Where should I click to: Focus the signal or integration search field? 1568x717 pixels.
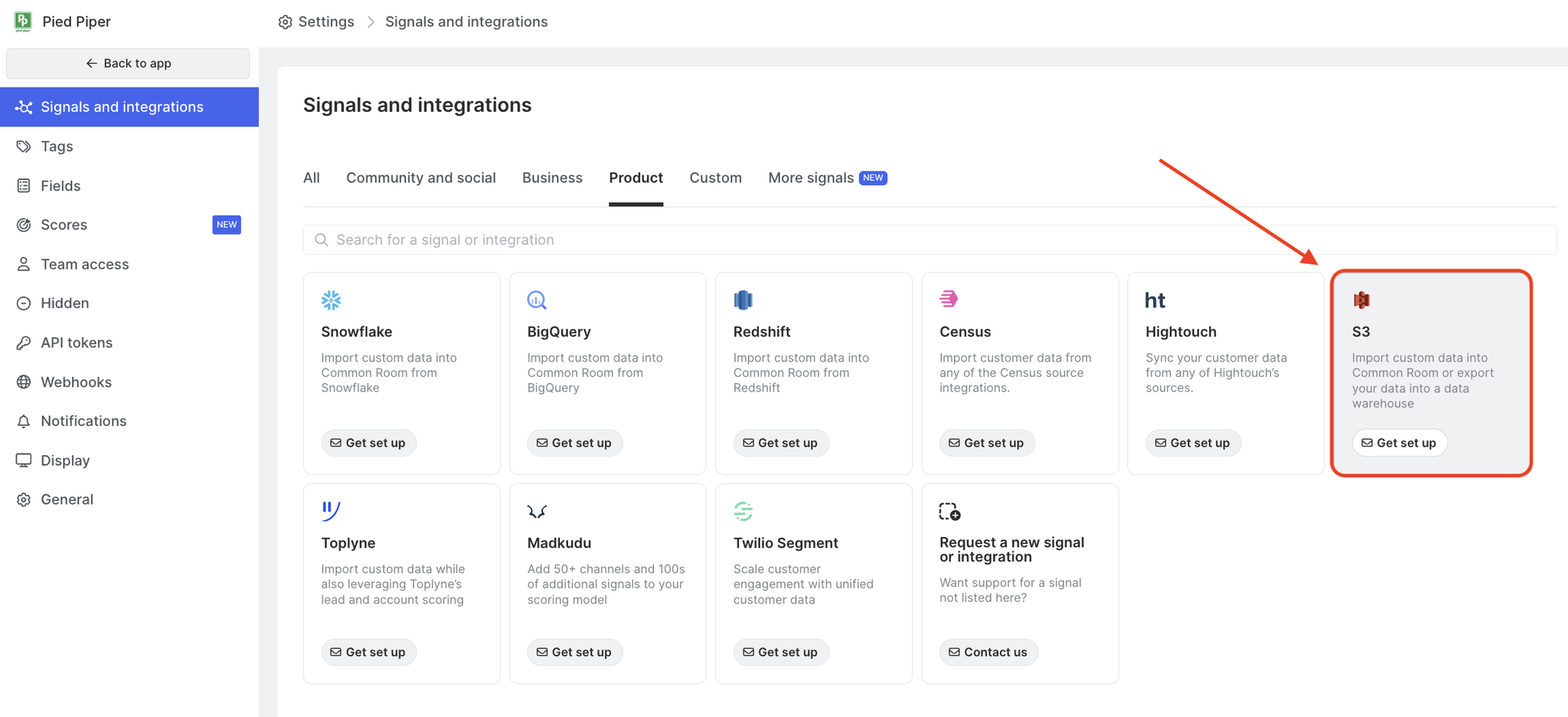[x=929, y=240]
